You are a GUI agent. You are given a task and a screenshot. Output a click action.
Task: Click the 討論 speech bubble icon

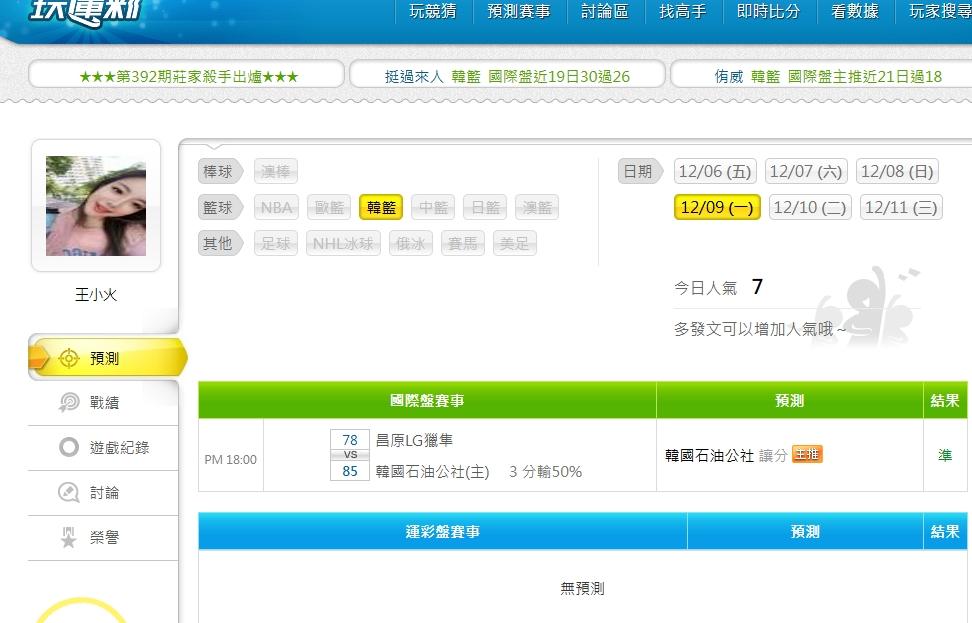tap(68, 492)
